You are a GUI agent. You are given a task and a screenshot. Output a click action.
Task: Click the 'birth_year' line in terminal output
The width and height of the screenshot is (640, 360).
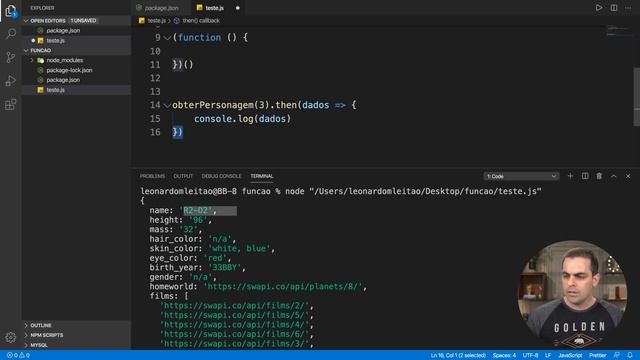[x=198, y=268]
